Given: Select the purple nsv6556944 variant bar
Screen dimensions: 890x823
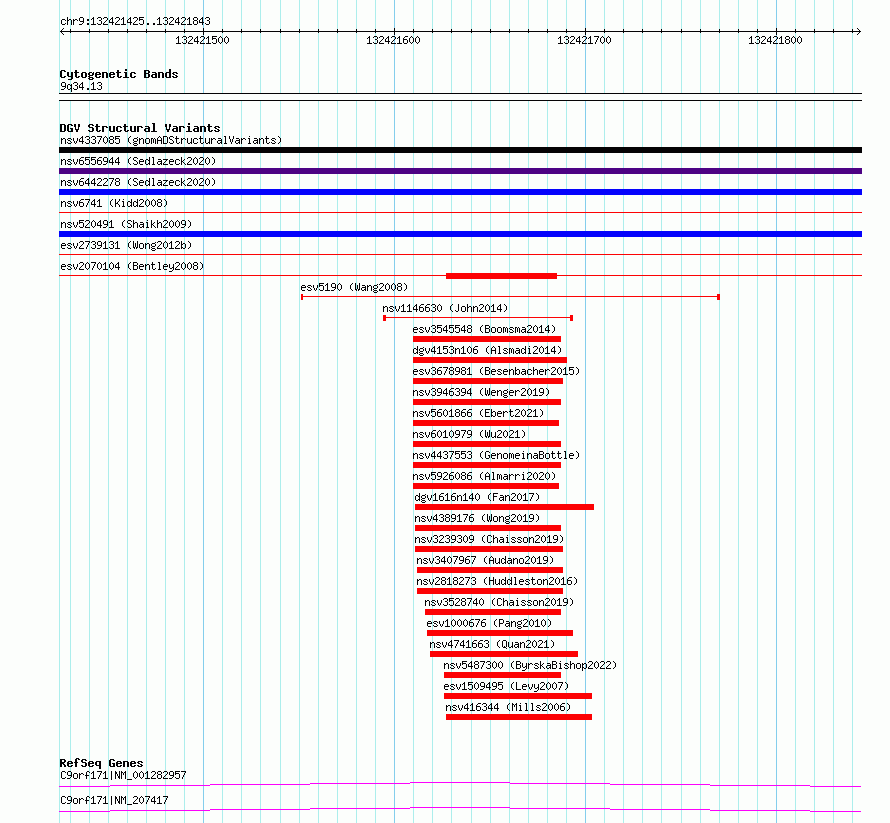Looking at the screenshot, I should tap(460, 171).
